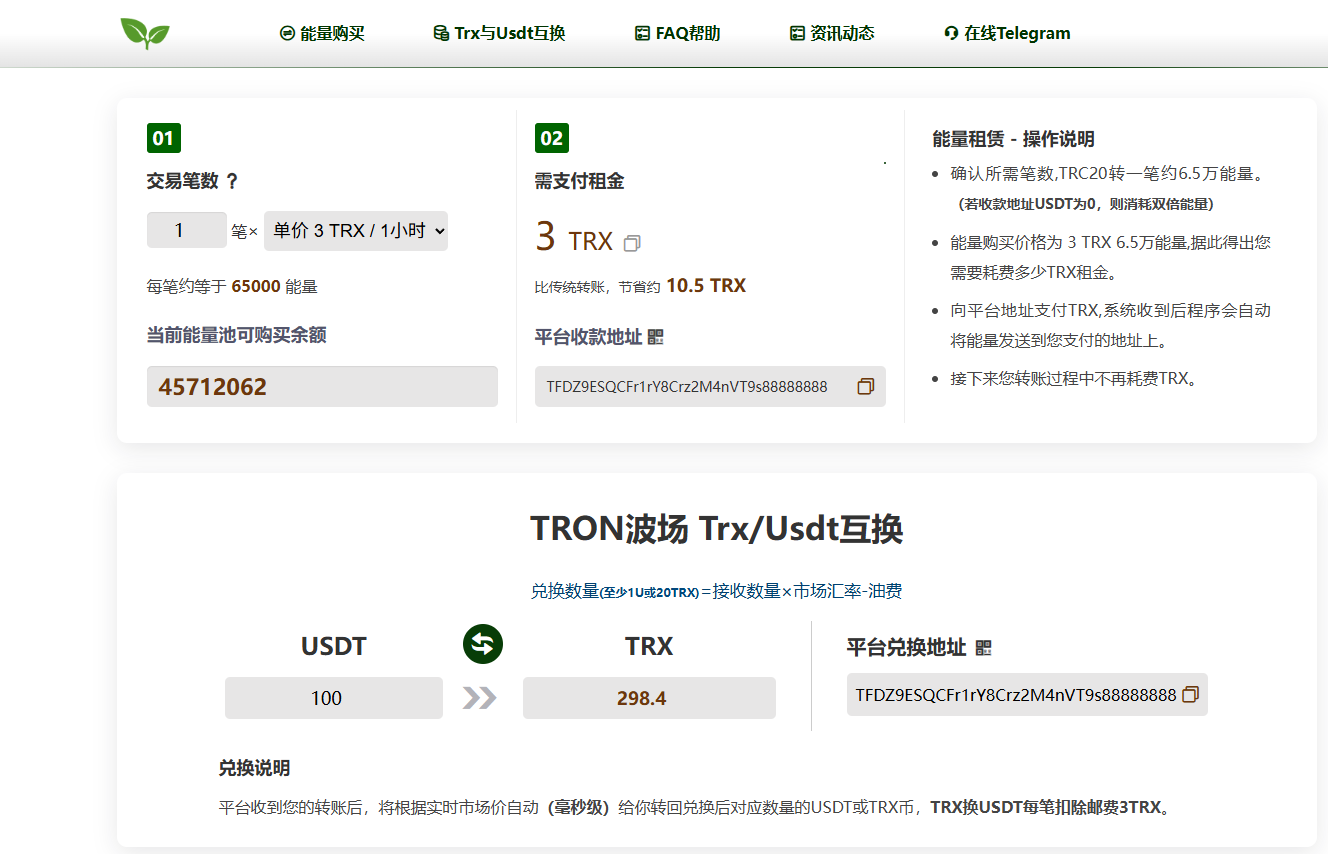Image resolution: width=1328 pixels, height=854 pixels.
Task: Open the 能量购买 nav item
Action: pos(322,33)
